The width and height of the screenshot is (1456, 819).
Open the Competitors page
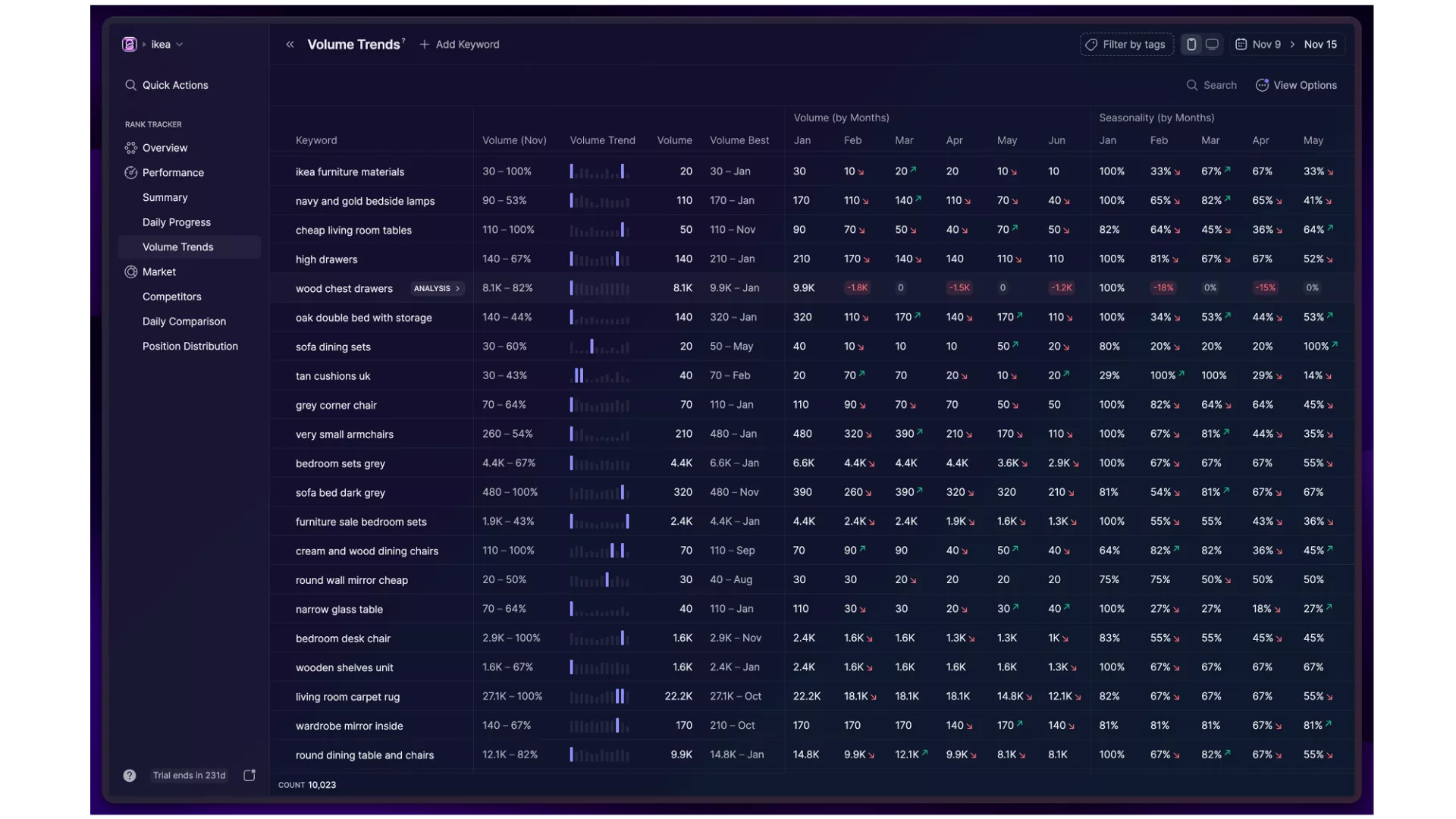click(172, 297)
